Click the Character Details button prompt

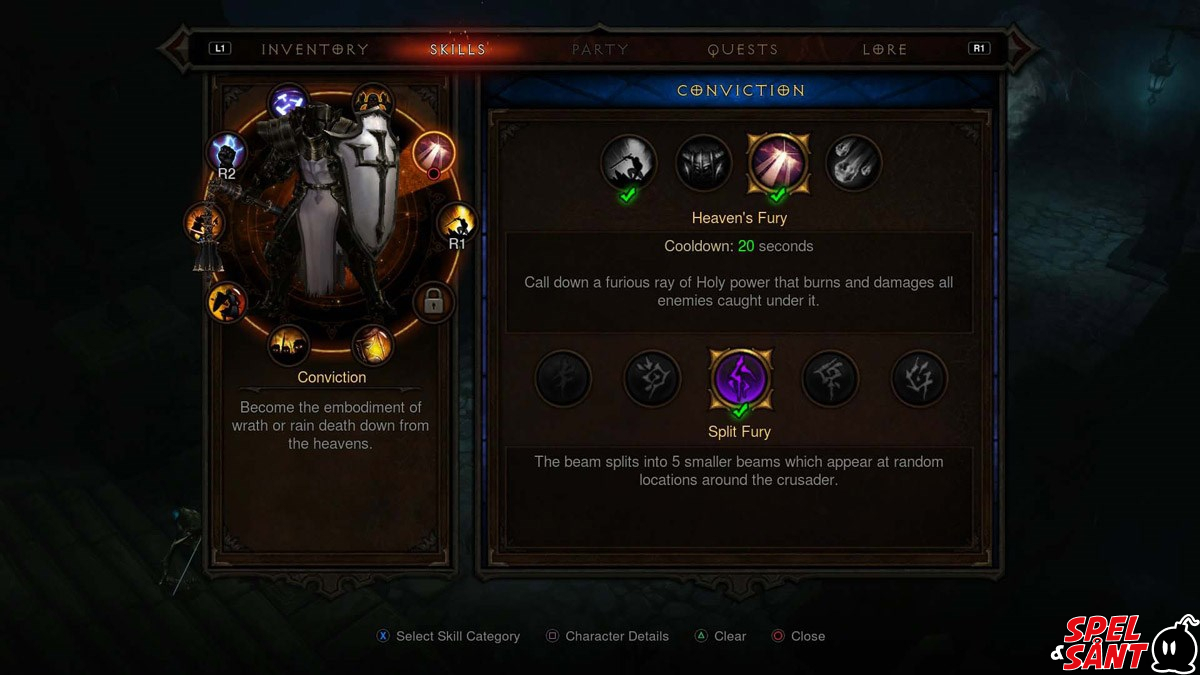point(607,636)
